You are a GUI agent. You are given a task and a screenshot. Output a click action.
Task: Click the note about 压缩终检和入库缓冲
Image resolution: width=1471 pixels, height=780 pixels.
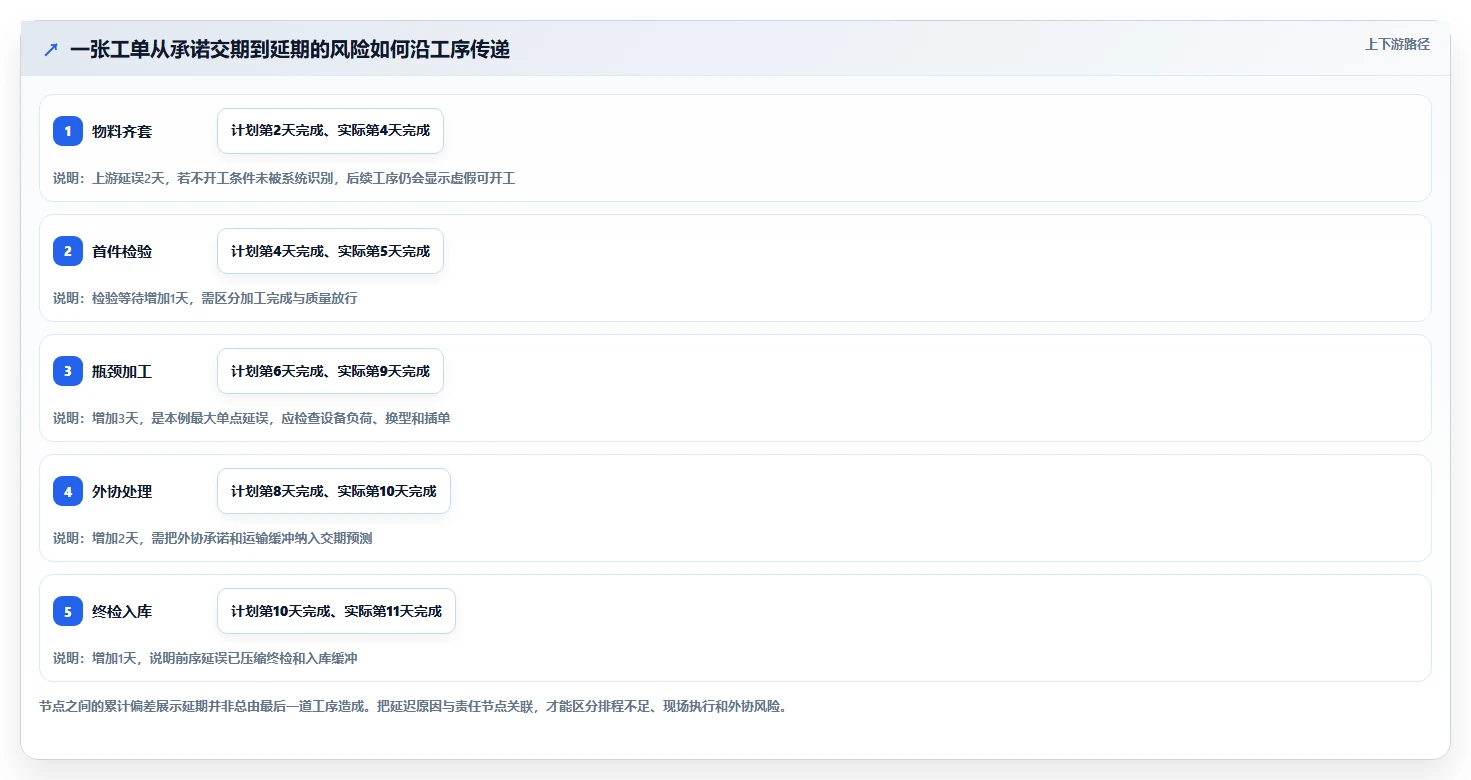(205, 658)
